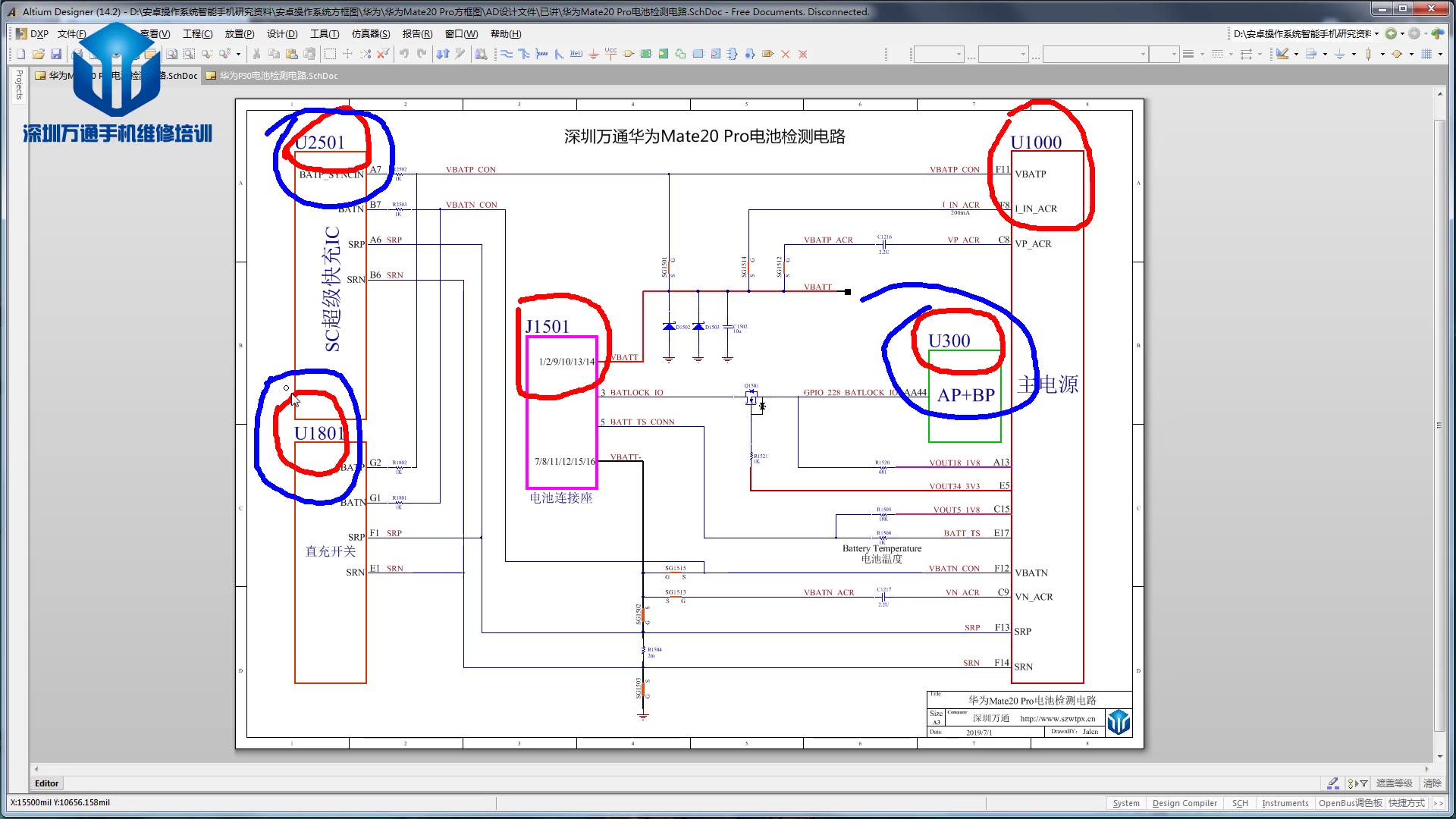Image resolution: width=1456 pixels, height=819 pixels.
Task: Open the second formatting combo box
Action: [1003, 54]
